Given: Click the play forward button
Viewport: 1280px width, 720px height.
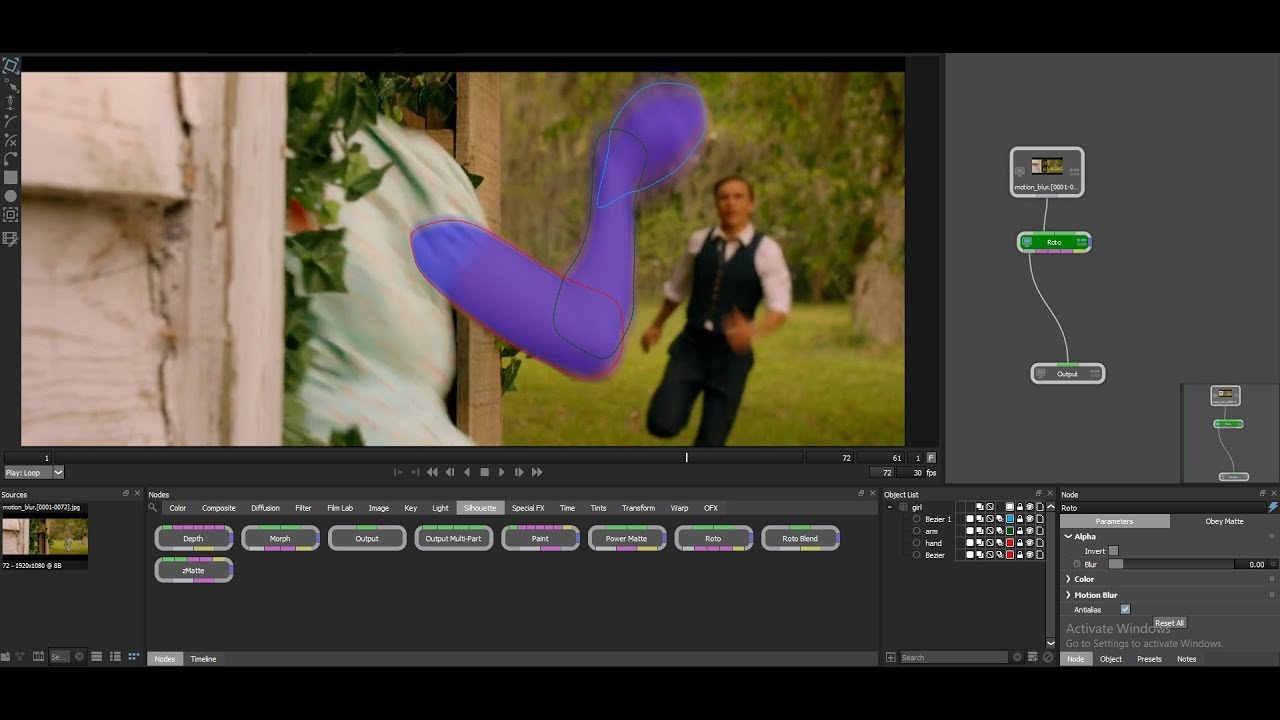Looking at the screenshot, I should 502,472.
